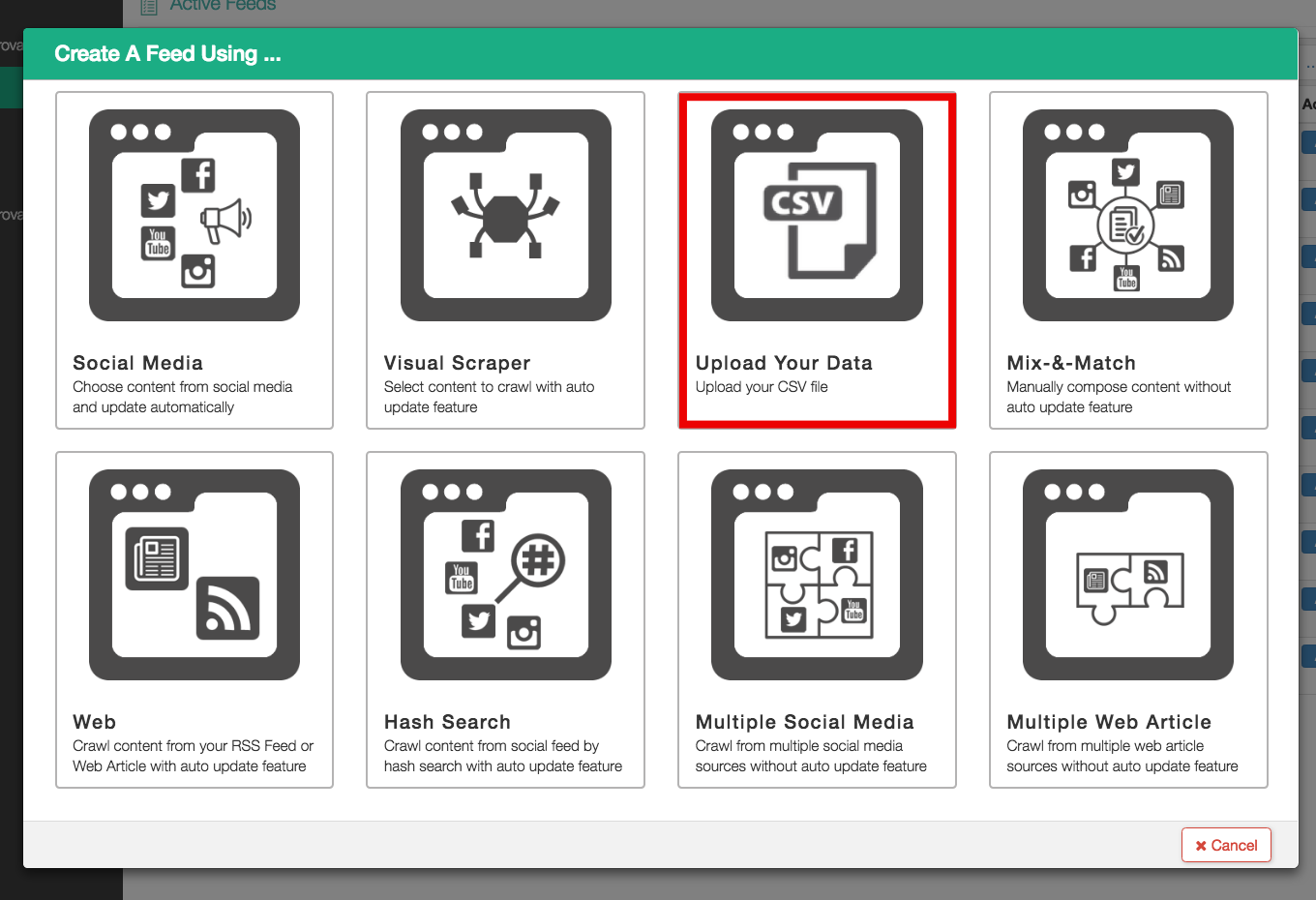
Task: Click the Active Feeds header behind dialog
Action: click(223, 6)
